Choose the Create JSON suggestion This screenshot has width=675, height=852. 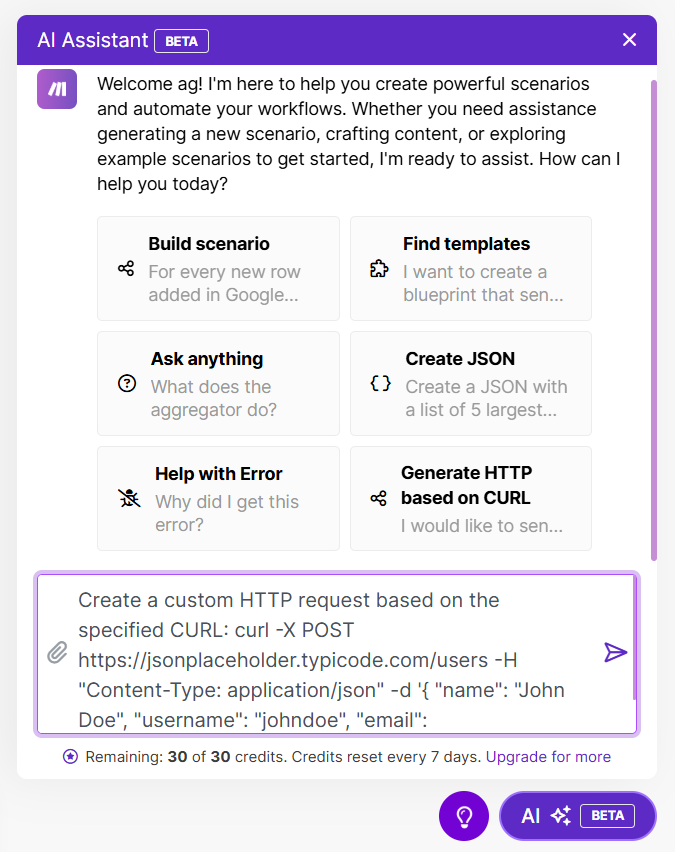(470, 384)
